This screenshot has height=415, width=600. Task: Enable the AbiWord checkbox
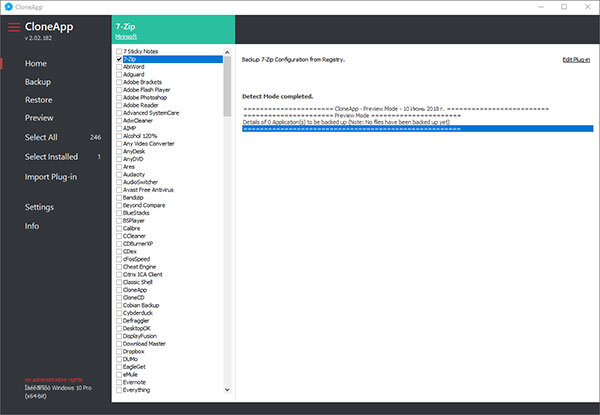pyautogui.click(x=119, y=67)
